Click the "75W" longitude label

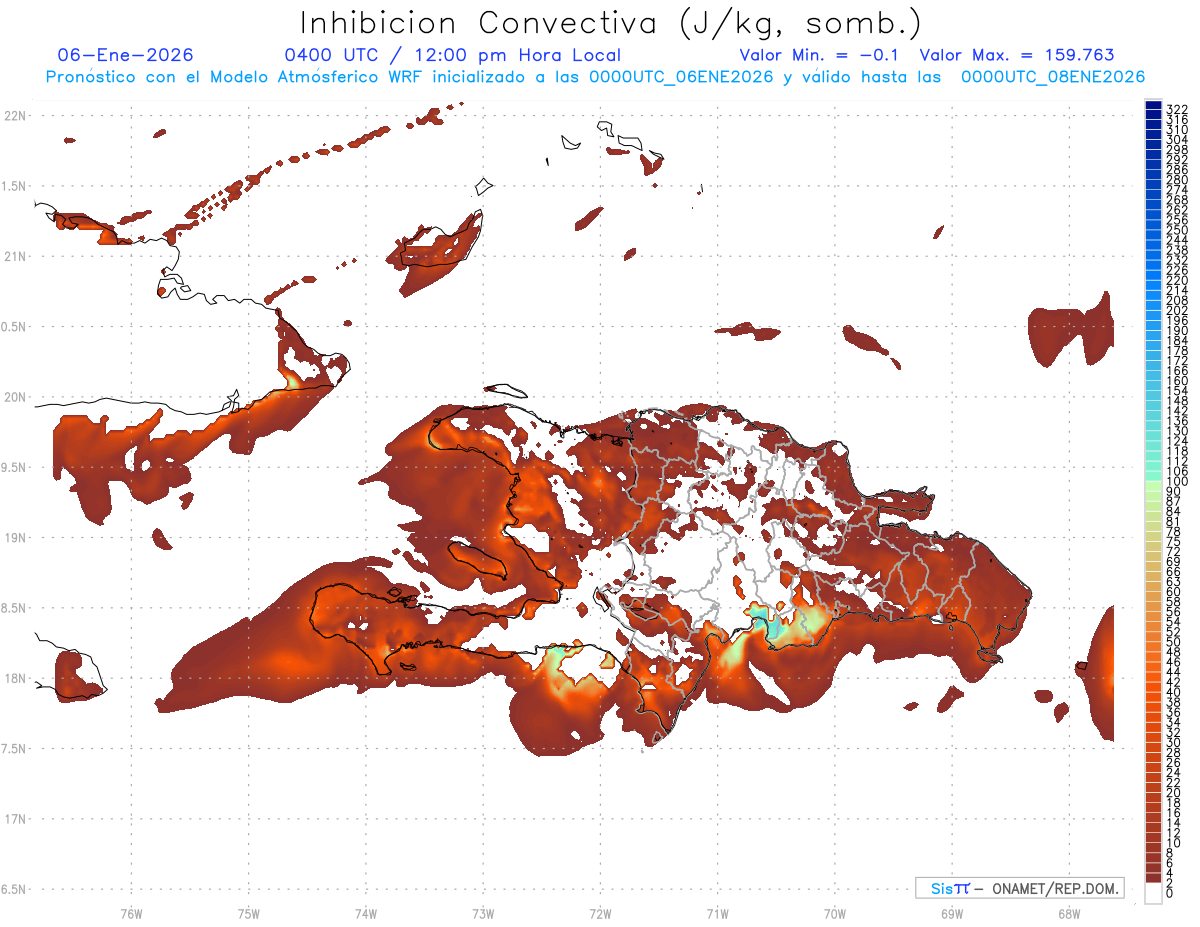click(248, 913)
